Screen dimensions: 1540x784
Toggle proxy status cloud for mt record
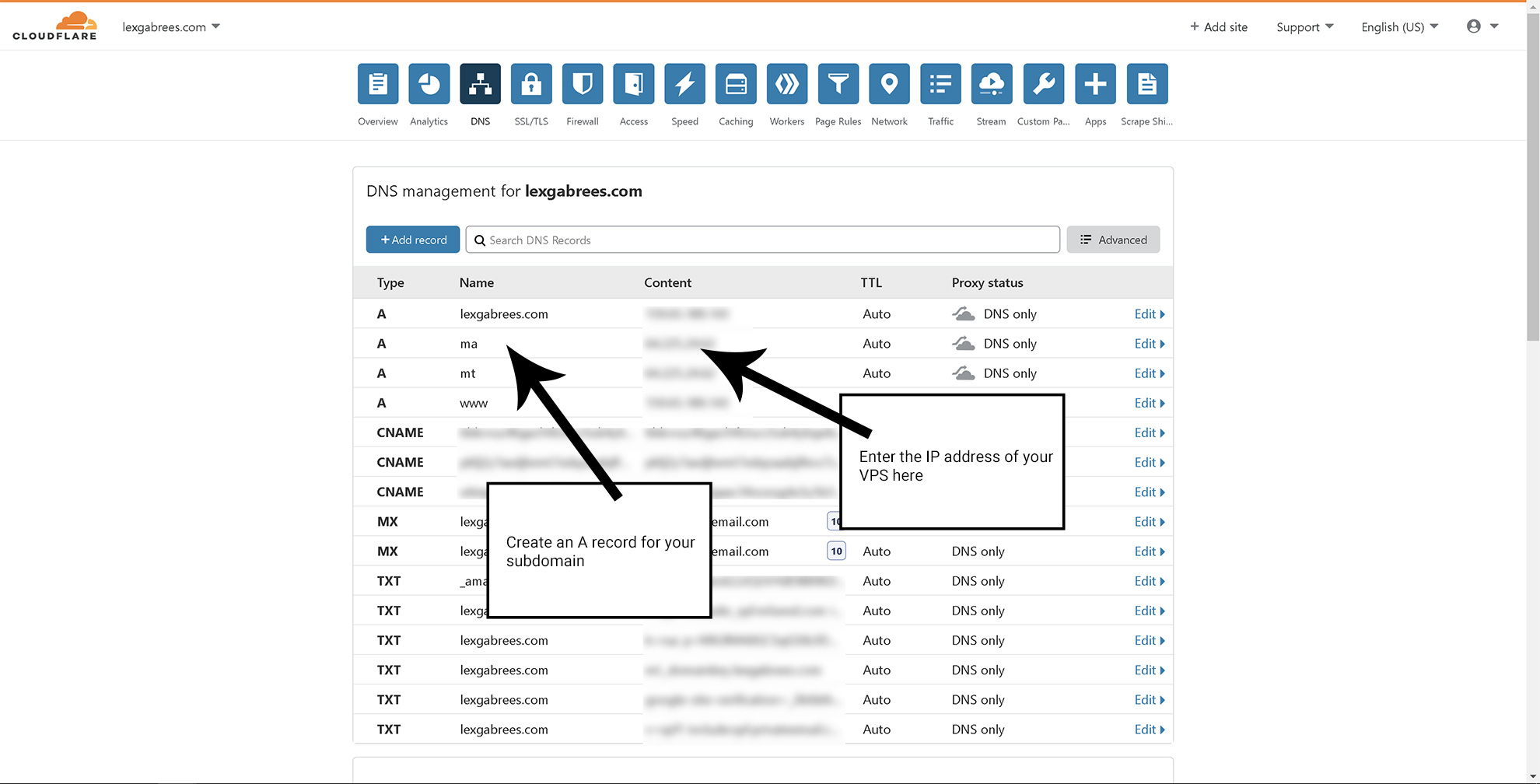(x=964, y=373)
